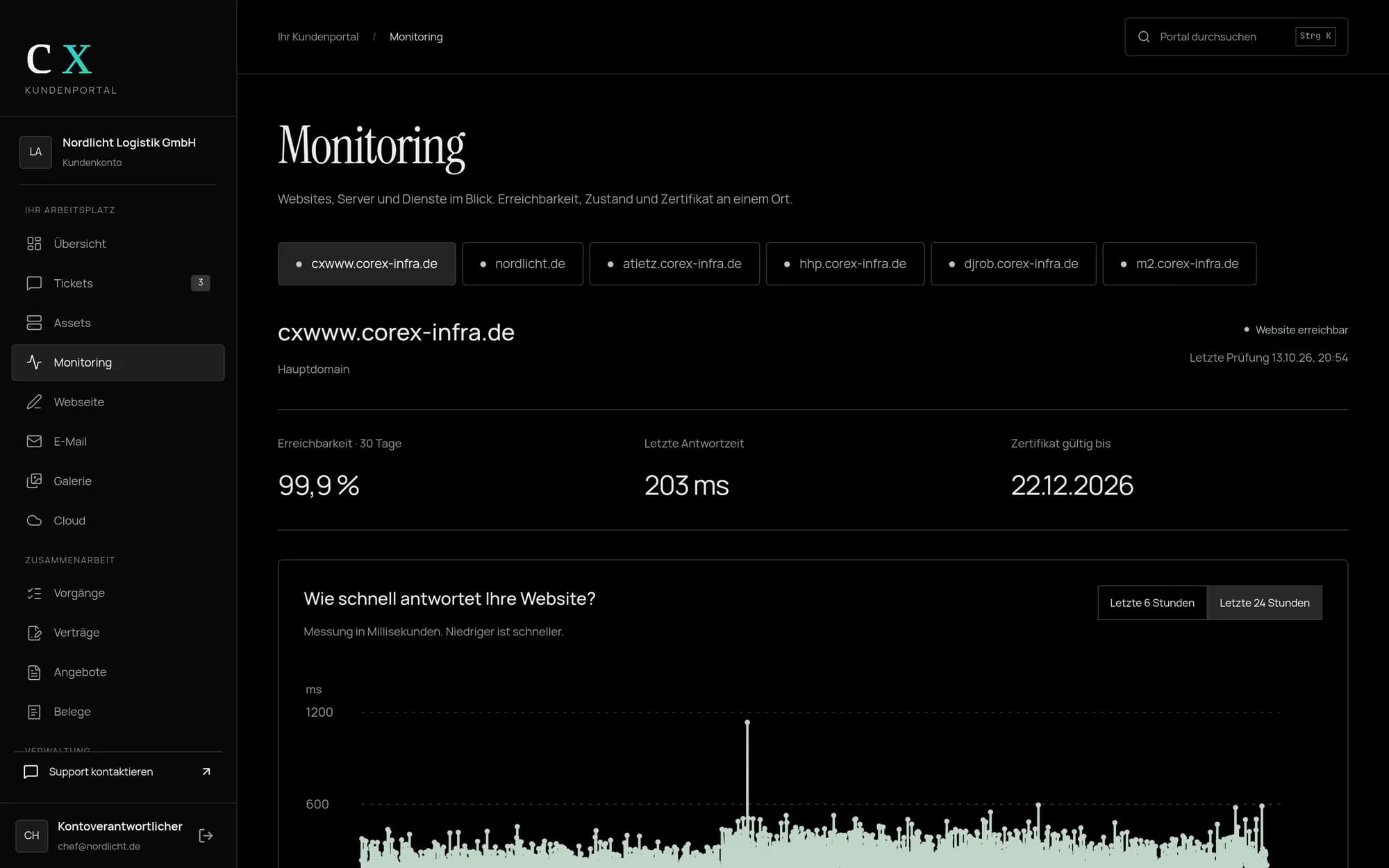Click the LA avatar badge
This screenshot has height=868, width=1389.
tap(35, 152)
